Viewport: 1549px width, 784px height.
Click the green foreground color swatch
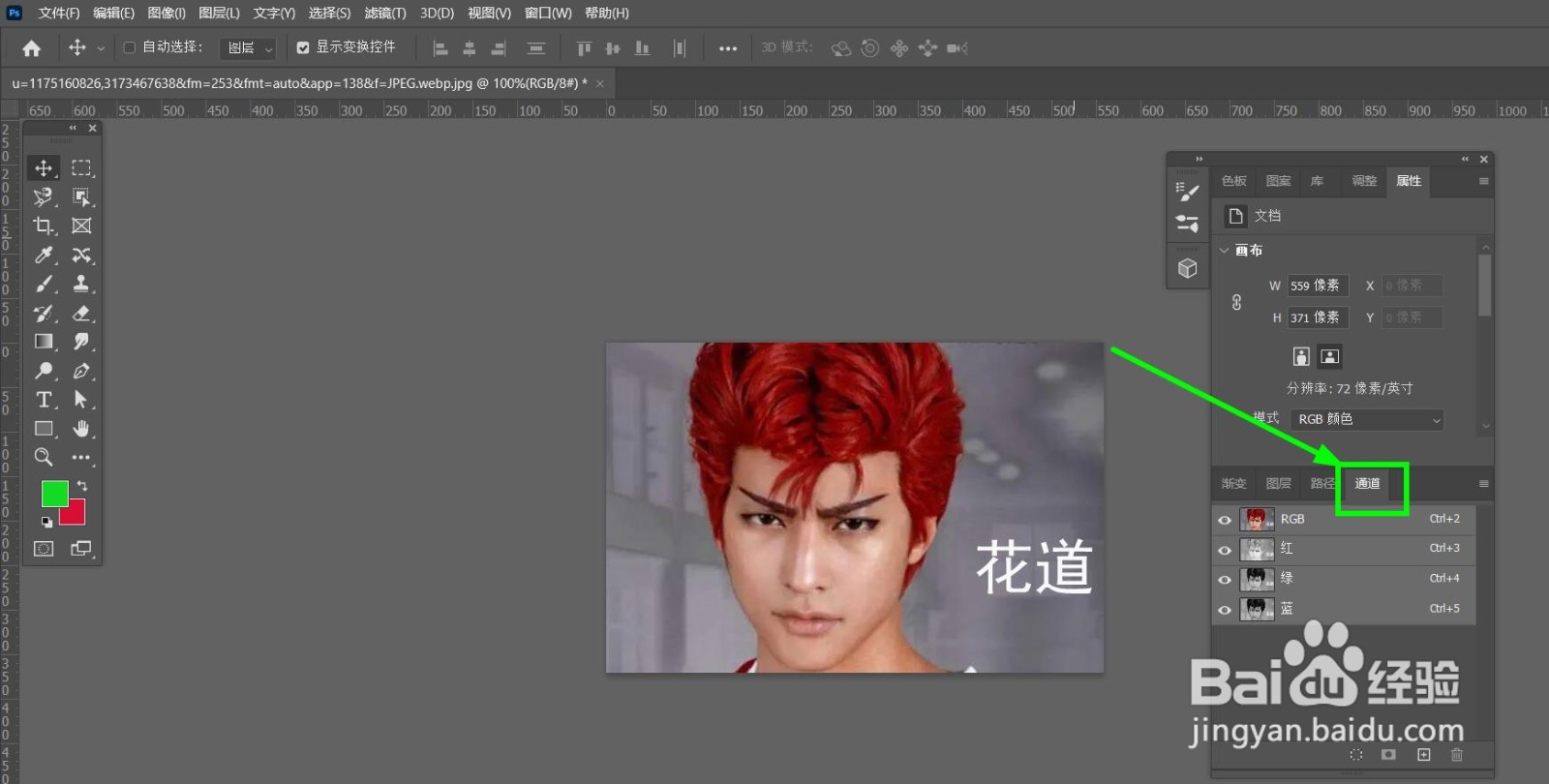(x=53, y=493)
